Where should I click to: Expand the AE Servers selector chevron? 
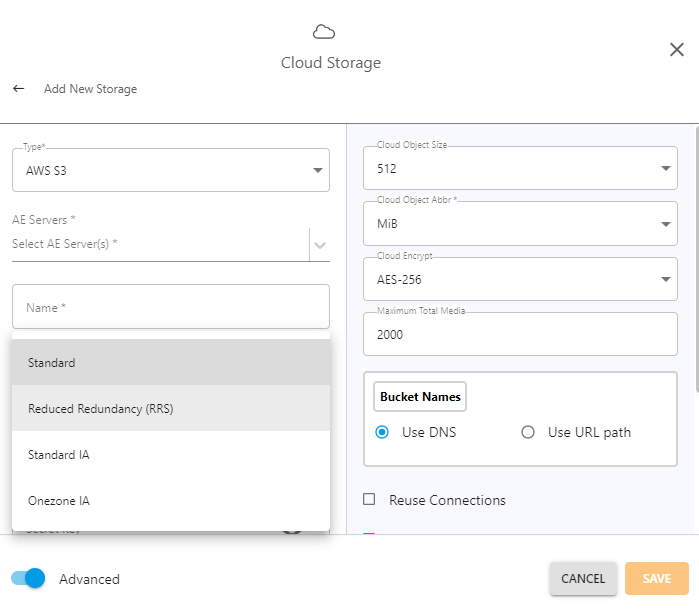319,244
